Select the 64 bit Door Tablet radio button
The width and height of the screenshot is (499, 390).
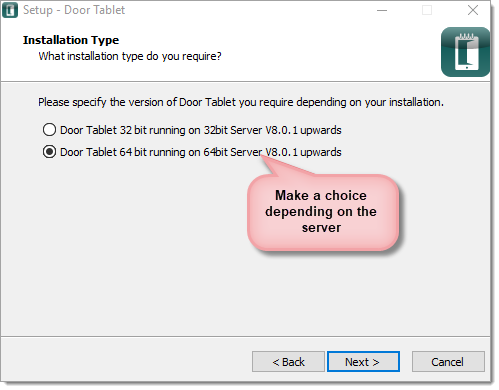(49, 152)
